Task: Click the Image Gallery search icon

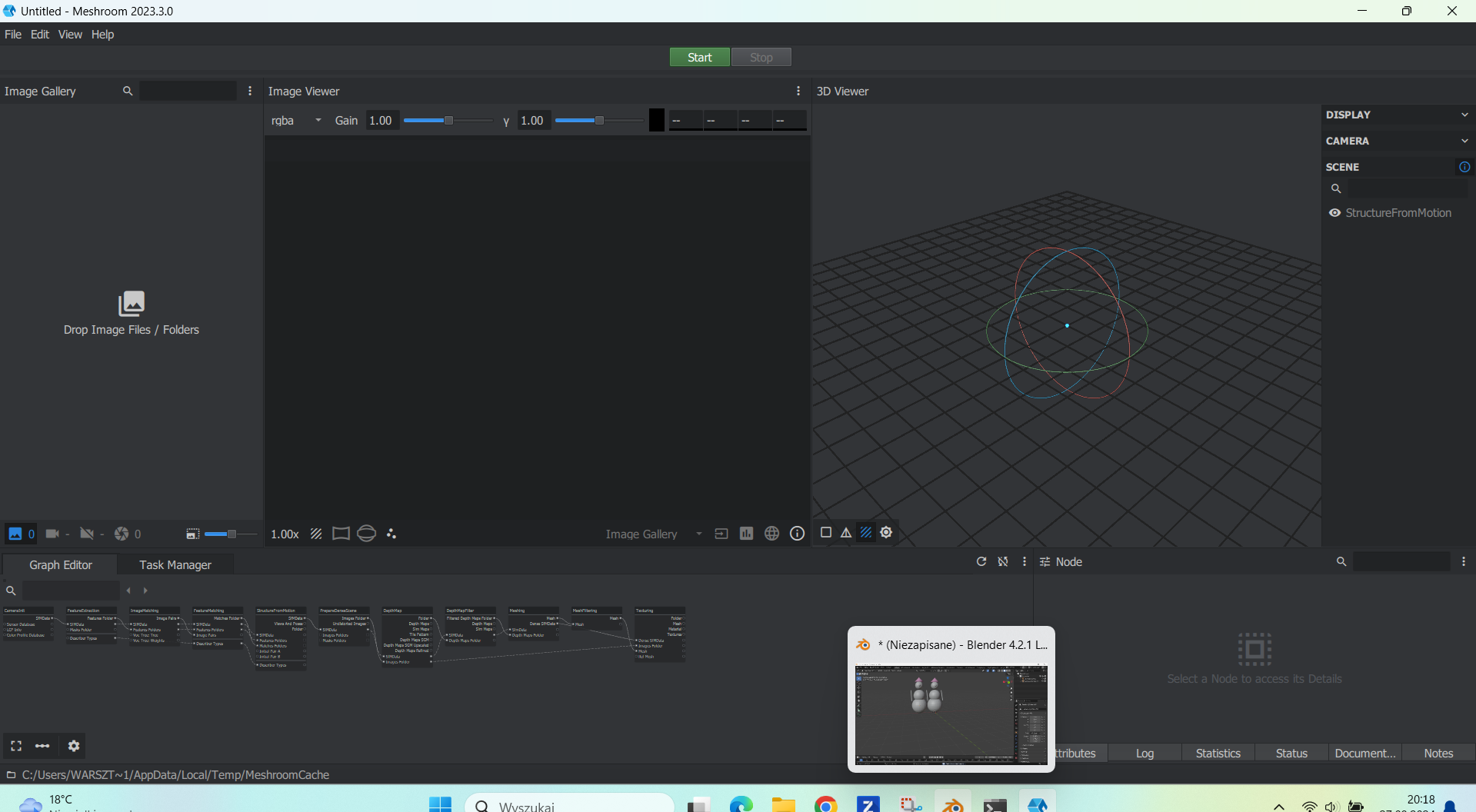Action: tap(128, 91)
